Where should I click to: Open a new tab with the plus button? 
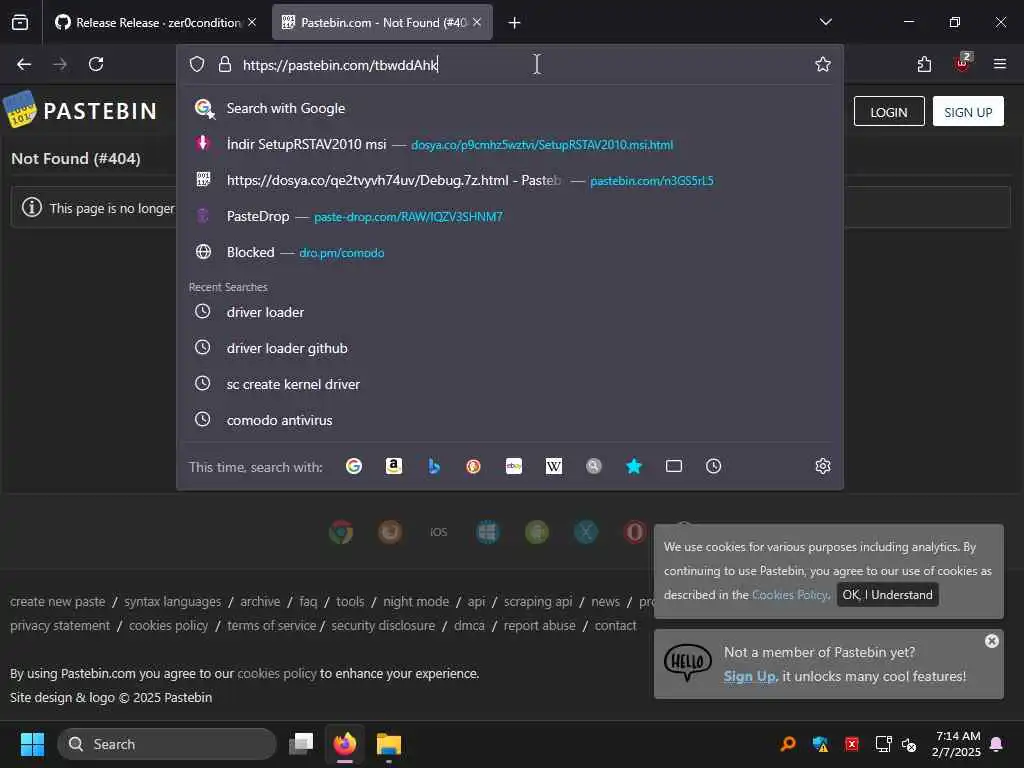coord(515,23)
